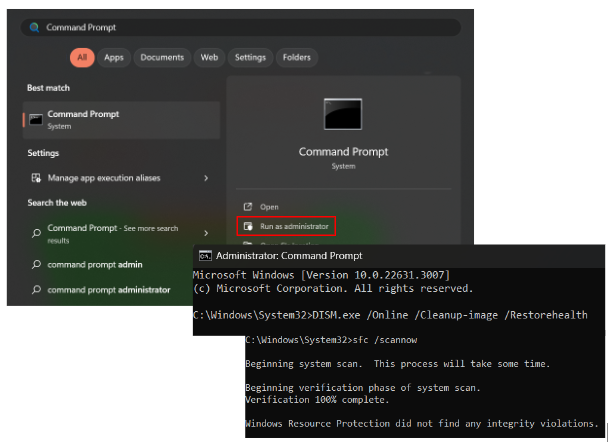608x443 pixels.
Task: Click the Microsoft Windows Version line
Action: pos(321,275)
